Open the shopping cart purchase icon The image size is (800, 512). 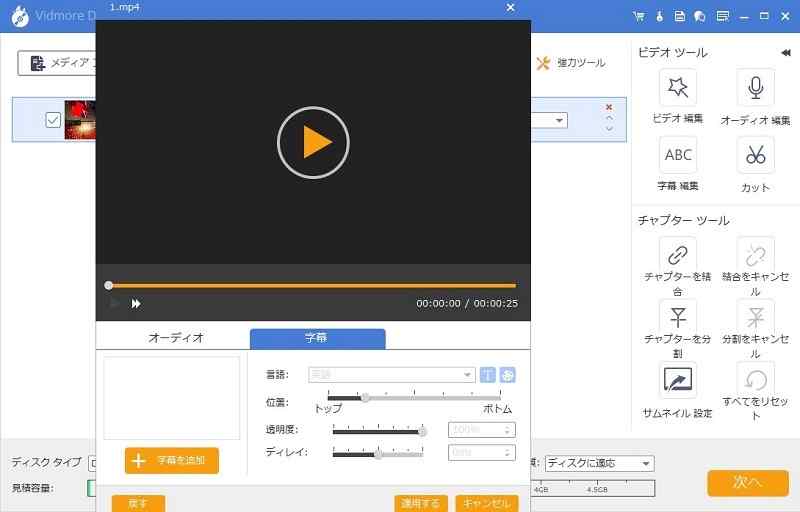click(x=638, y=16)
